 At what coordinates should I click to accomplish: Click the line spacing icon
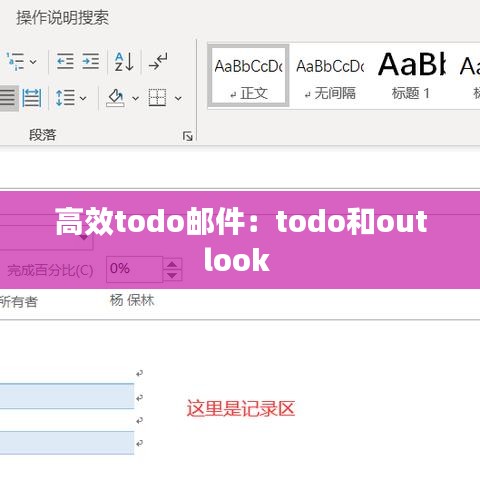65,98
